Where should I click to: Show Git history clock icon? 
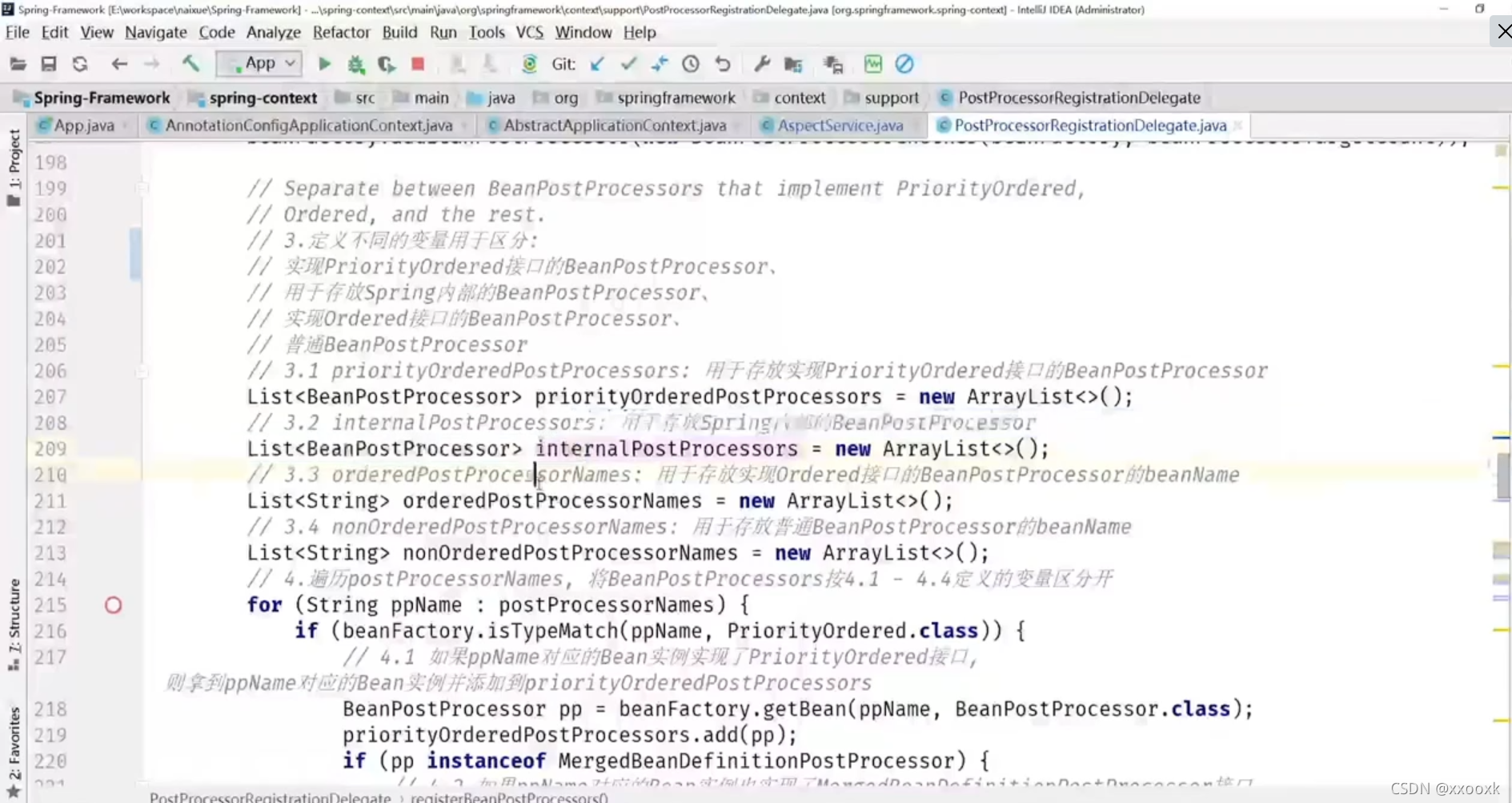[691, 64]
